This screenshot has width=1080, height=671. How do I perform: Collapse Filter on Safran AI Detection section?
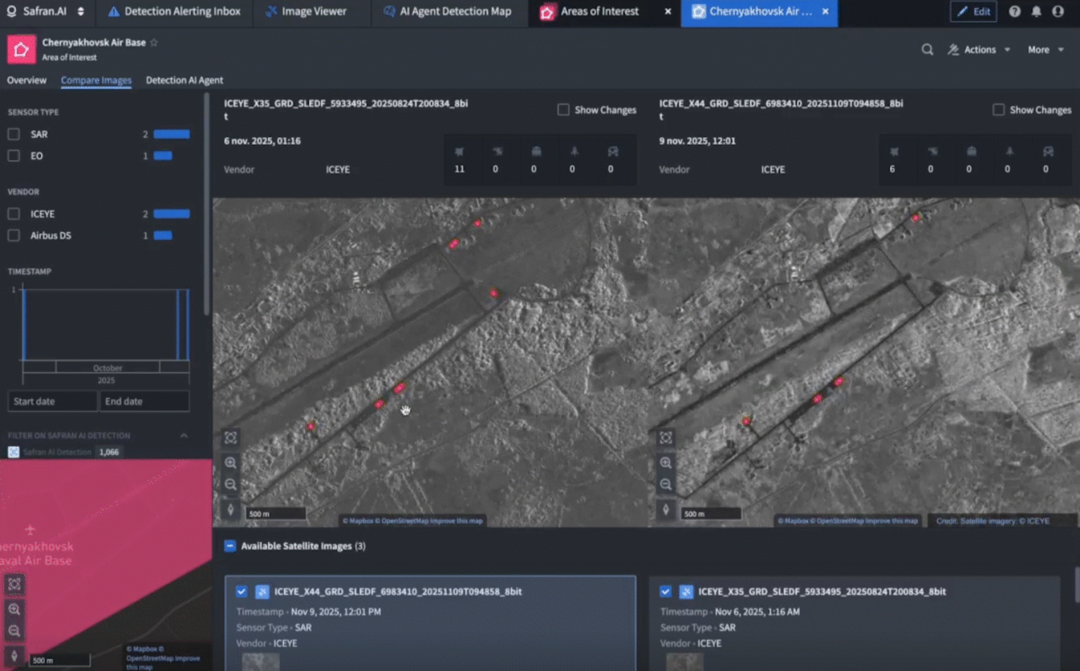pyautogui.click(x=184, y=435)
